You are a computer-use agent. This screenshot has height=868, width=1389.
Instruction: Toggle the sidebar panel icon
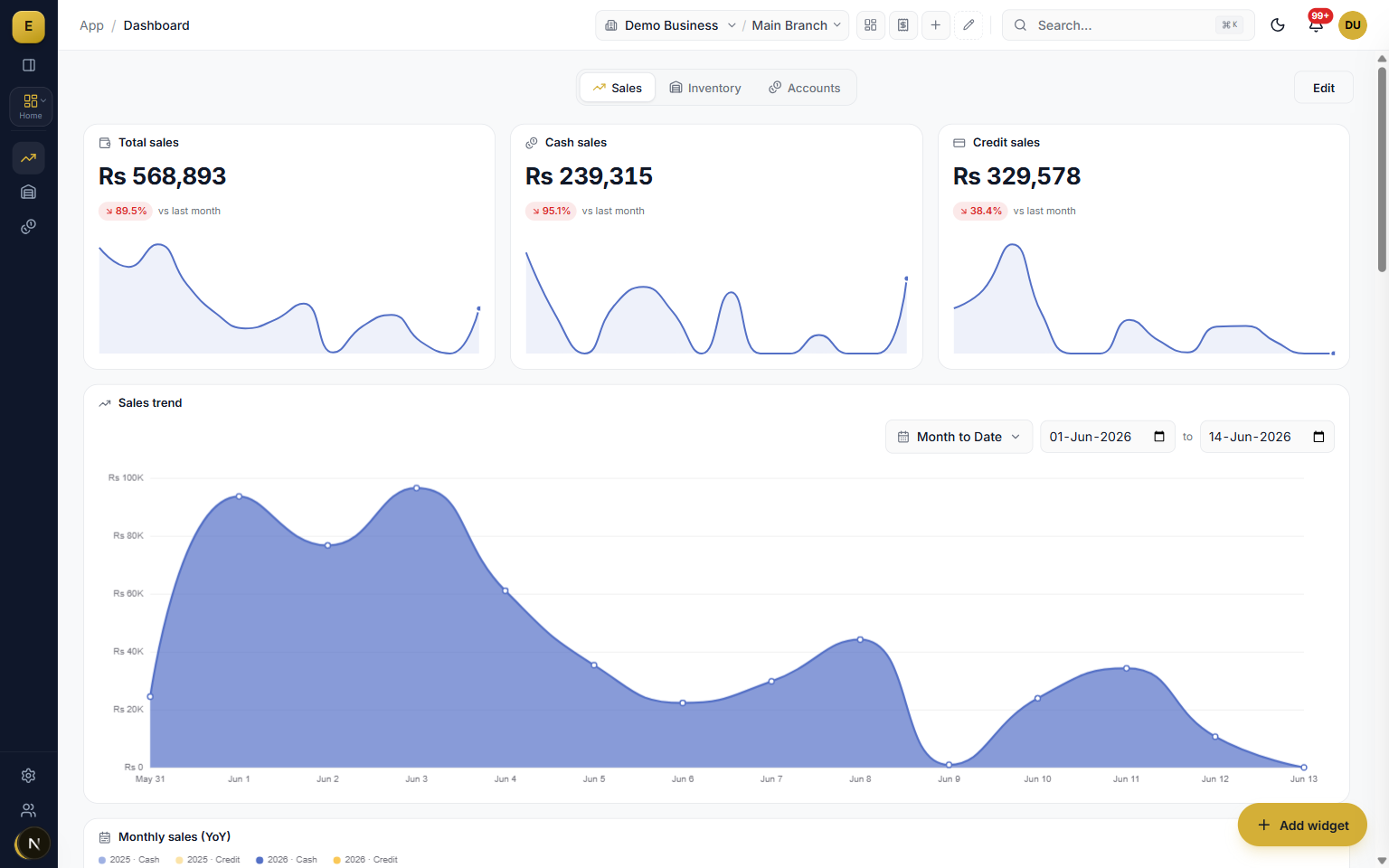[x=29, y=65]
